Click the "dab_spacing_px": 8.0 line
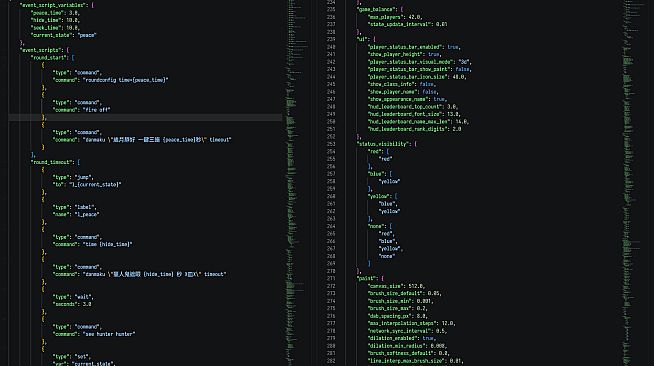Viewport: 654px width, 366px height. click(x=398, y=316)
